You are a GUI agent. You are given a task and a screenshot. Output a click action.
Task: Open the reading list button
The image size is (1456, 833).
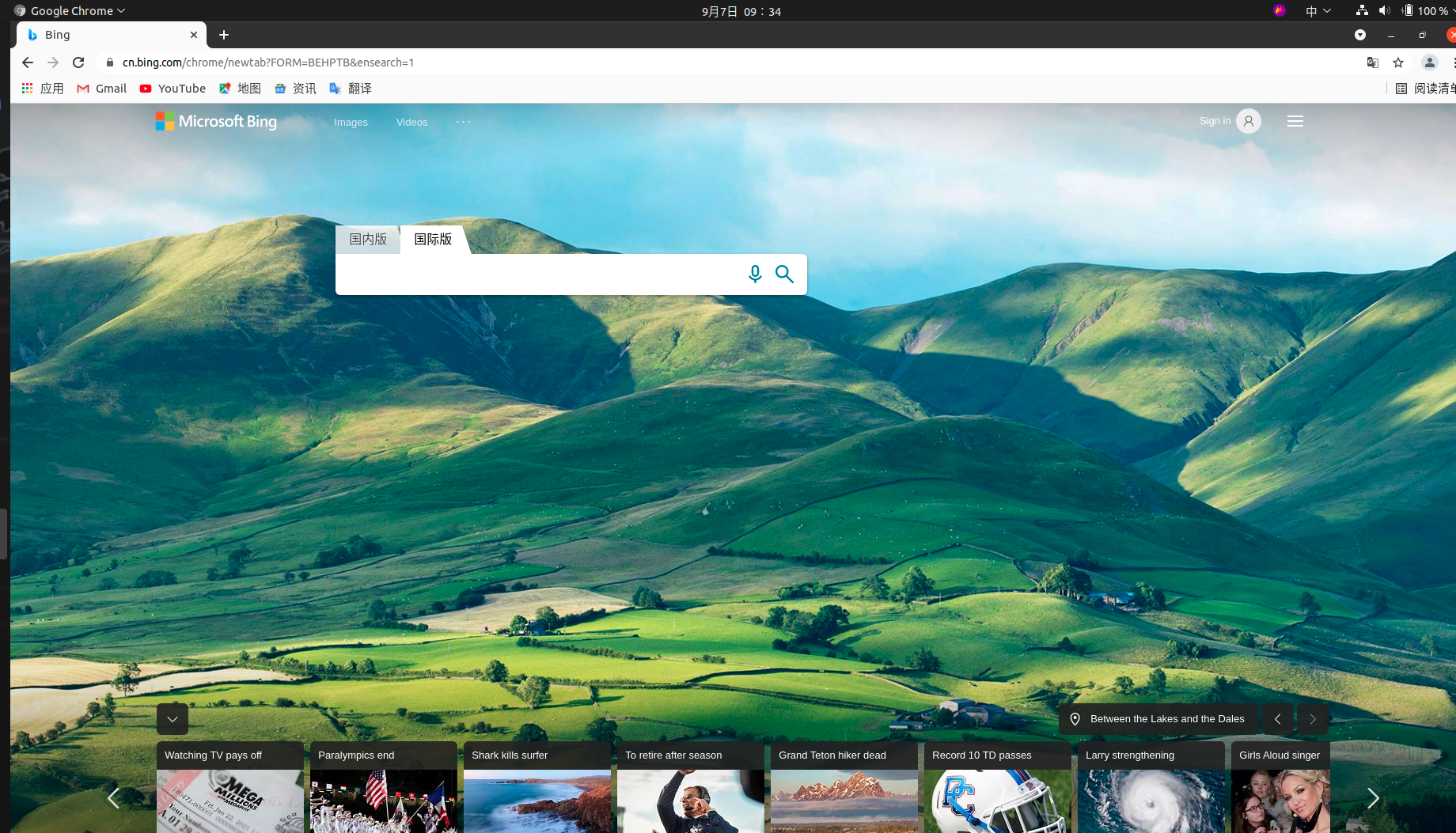point(1425,89)
